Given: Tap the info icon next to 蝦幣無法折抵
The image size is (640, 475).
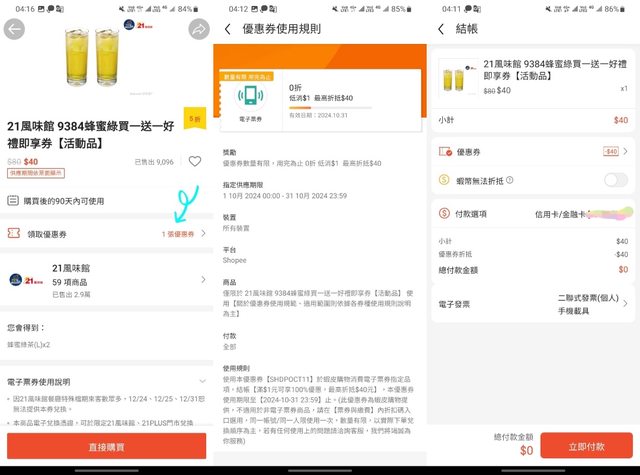Looking at the screenshot, I should pos(511,180).
